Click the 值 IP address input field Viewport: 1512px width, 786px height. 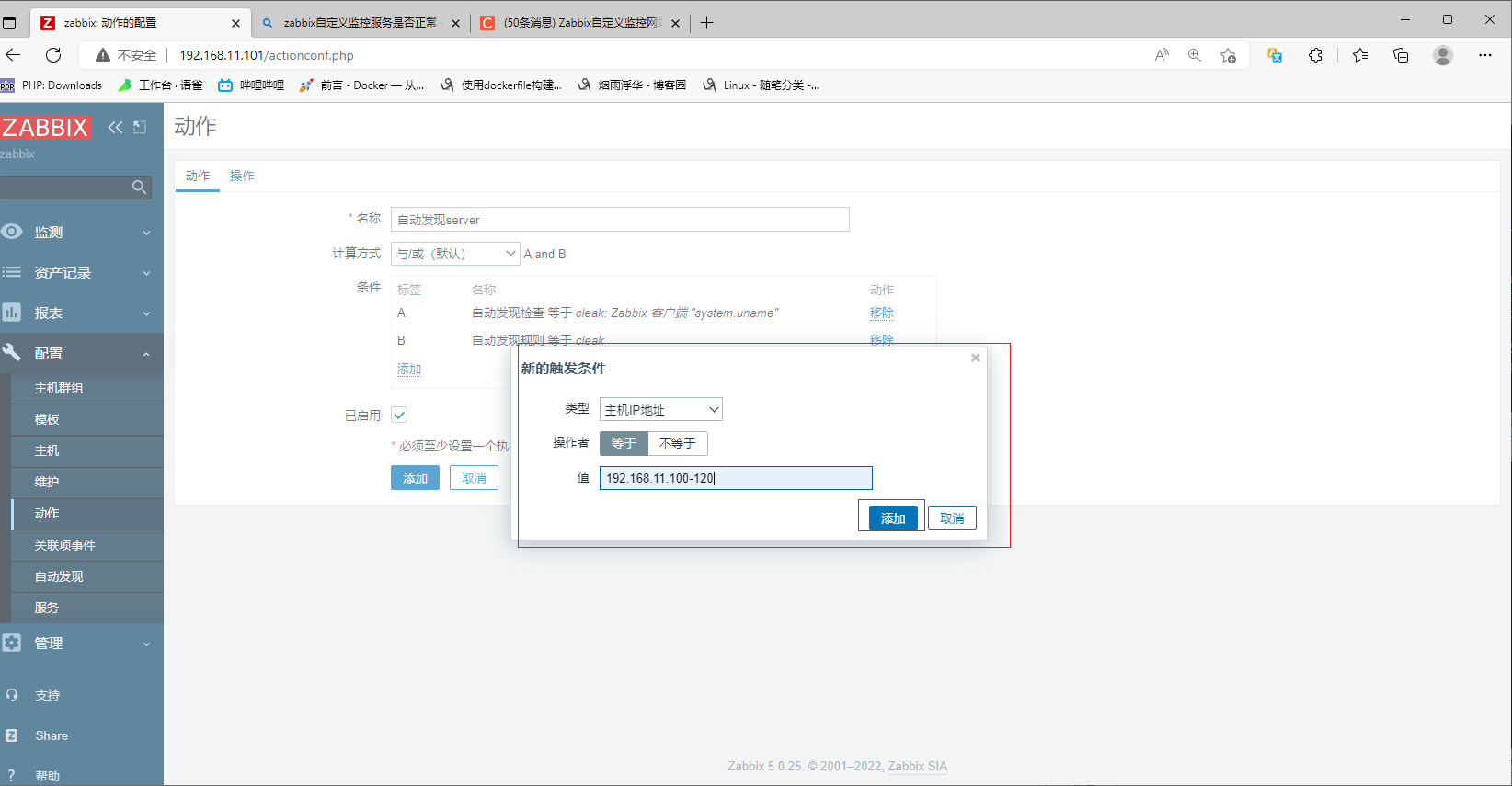736,478
